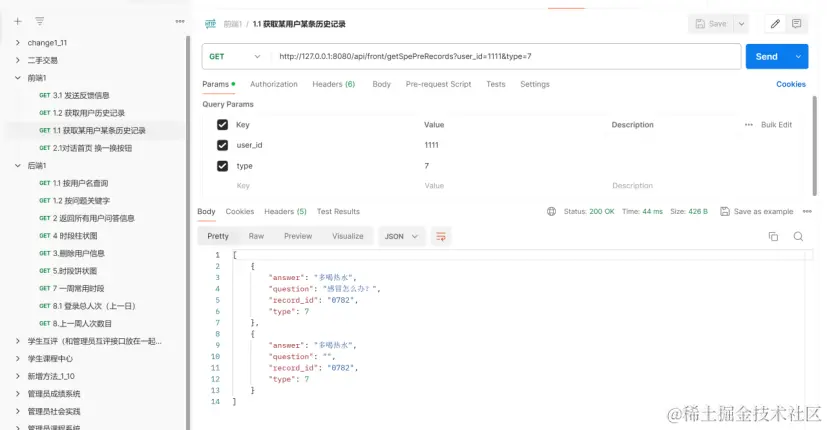Collapse the 后端1 collection

17,165
